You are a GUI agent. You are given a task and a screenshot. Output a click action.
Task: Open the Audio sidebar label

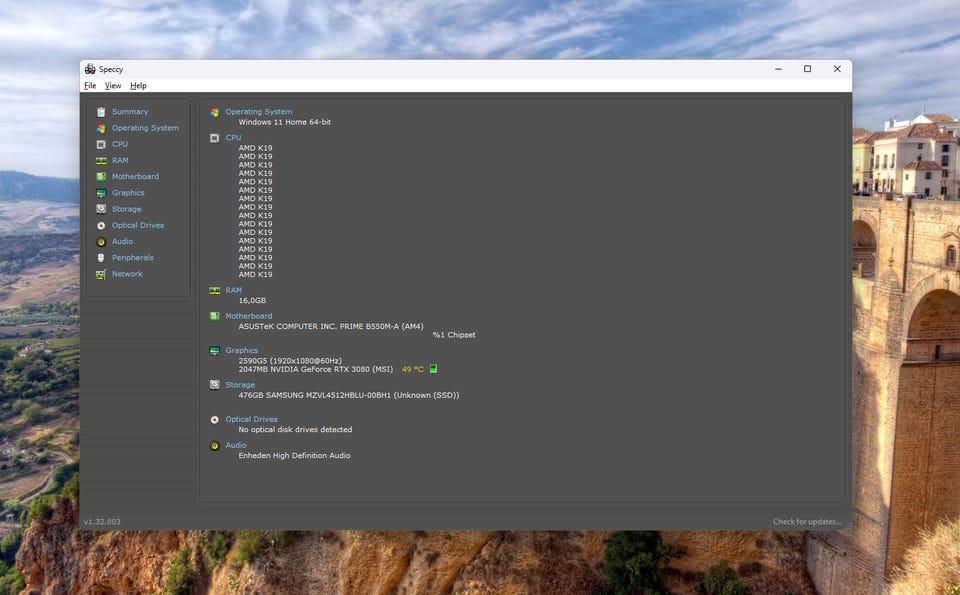click(x=122, y=241)
